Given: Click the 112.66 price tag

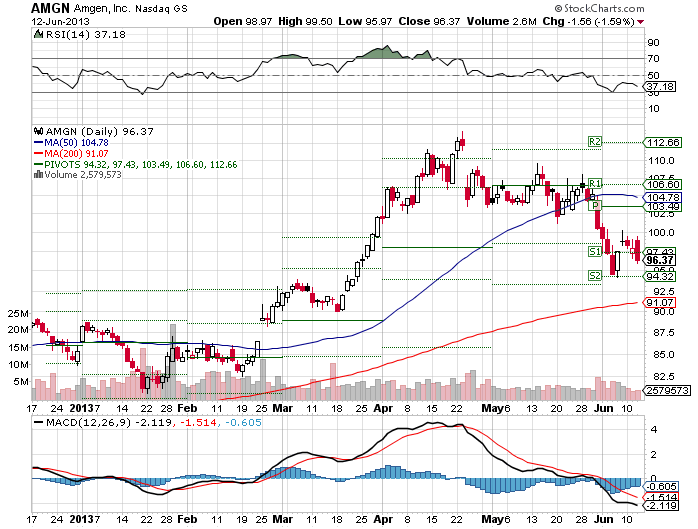Looking at the screenshot, I should [662, 142].
